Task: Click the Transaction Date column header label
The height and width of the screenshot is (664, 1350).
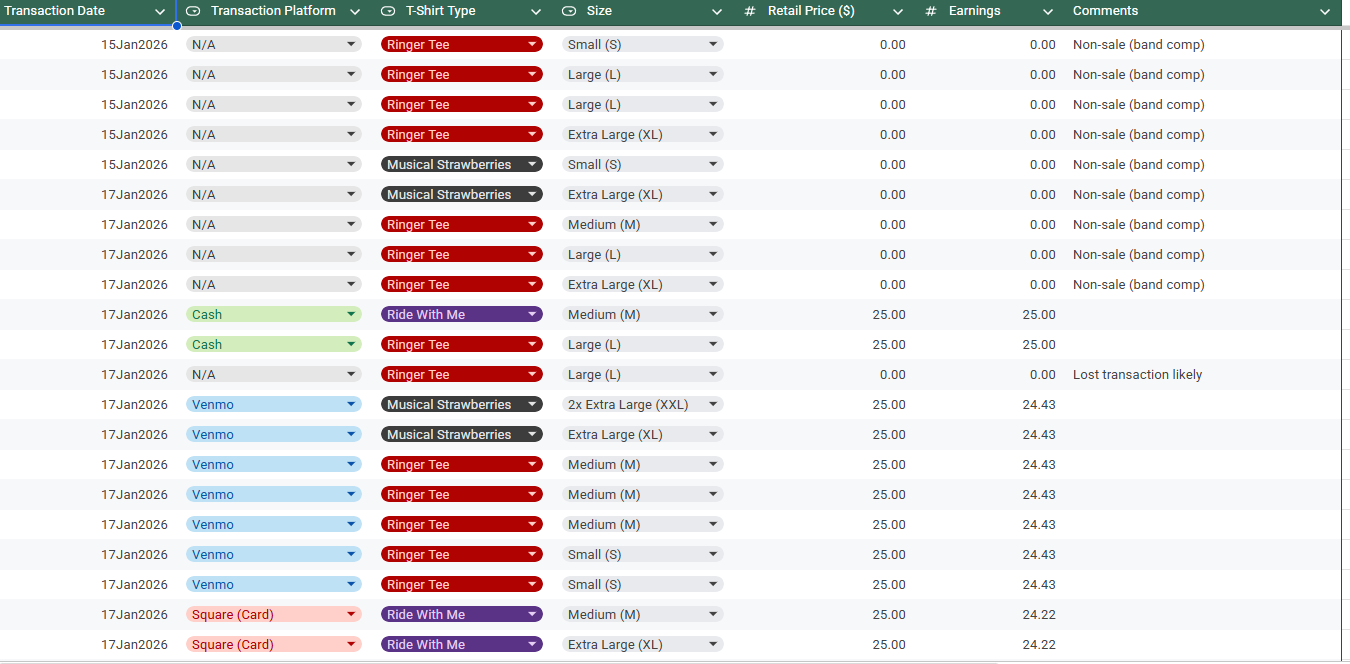Action: [x=55, y=11]
